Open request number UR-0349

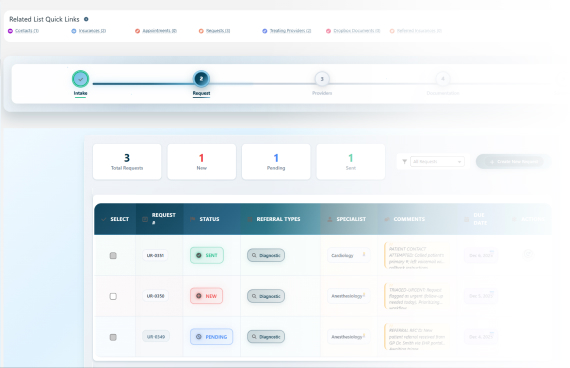tap(156, 337)
